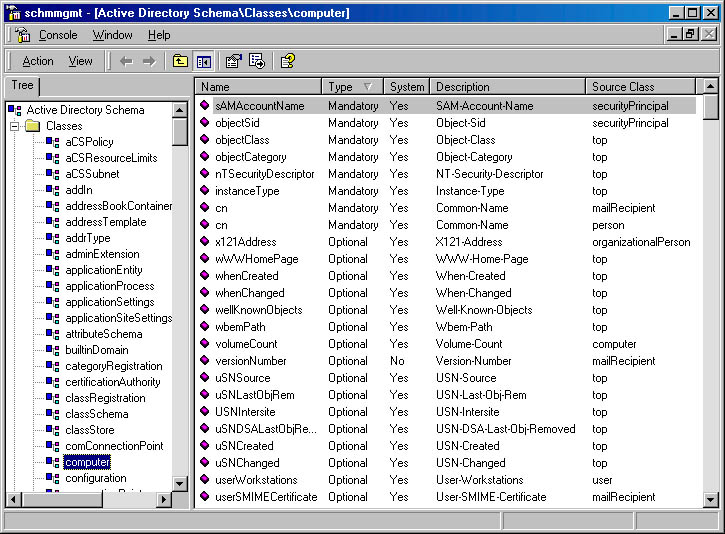The width and height of the screenshot is (725, 534).
Task: Click the Export List toolbar icon
Action: tap(256, 61)
